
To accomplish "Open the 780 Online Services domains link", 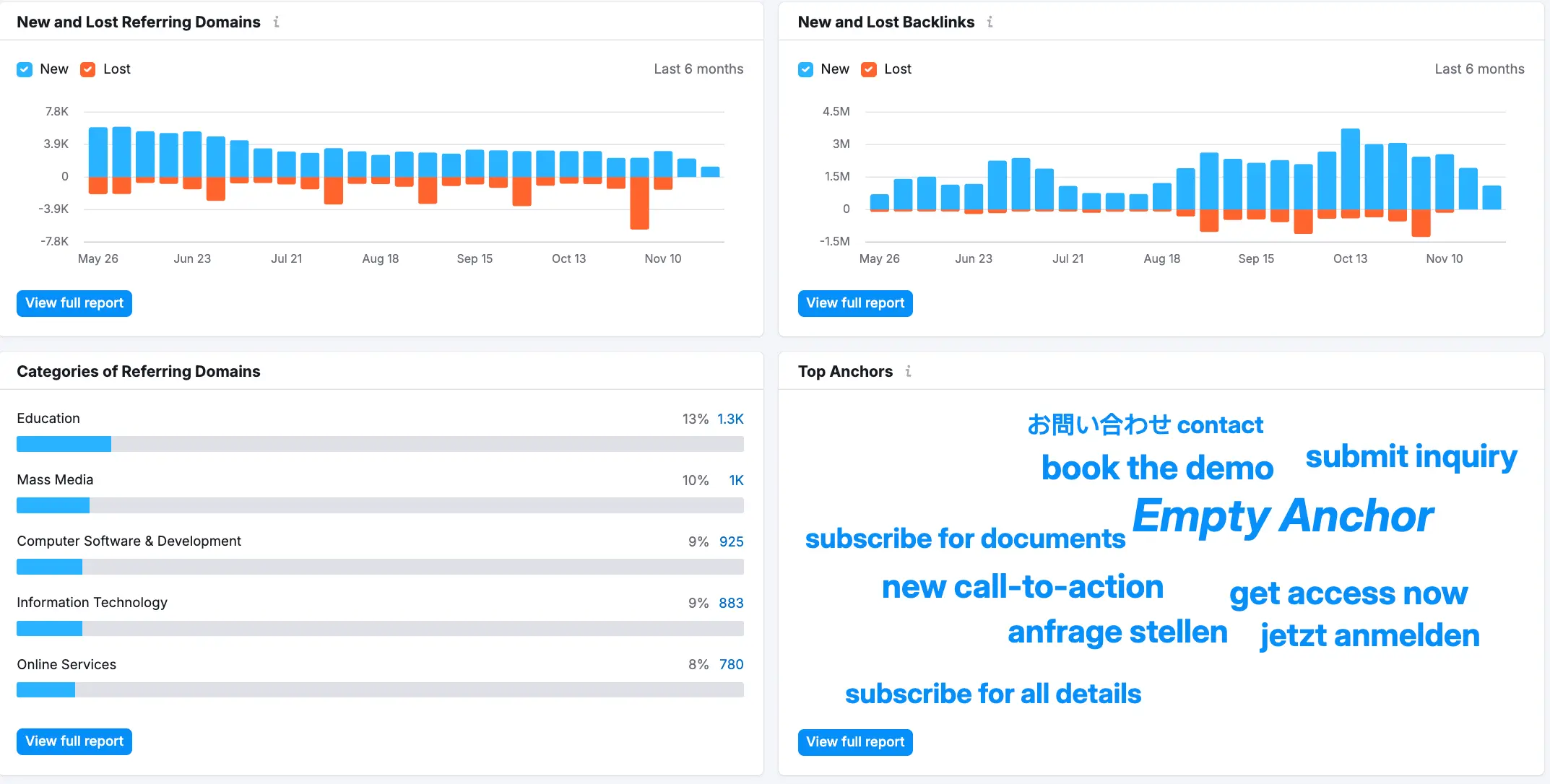I will pyautogui.click(x=731, y=664).
